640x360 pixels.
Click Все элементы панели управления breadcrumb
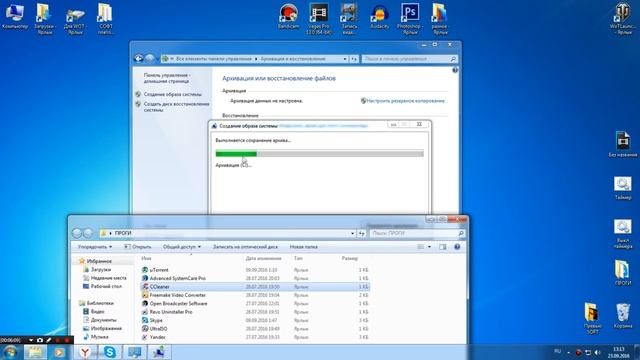click(214, 59)
